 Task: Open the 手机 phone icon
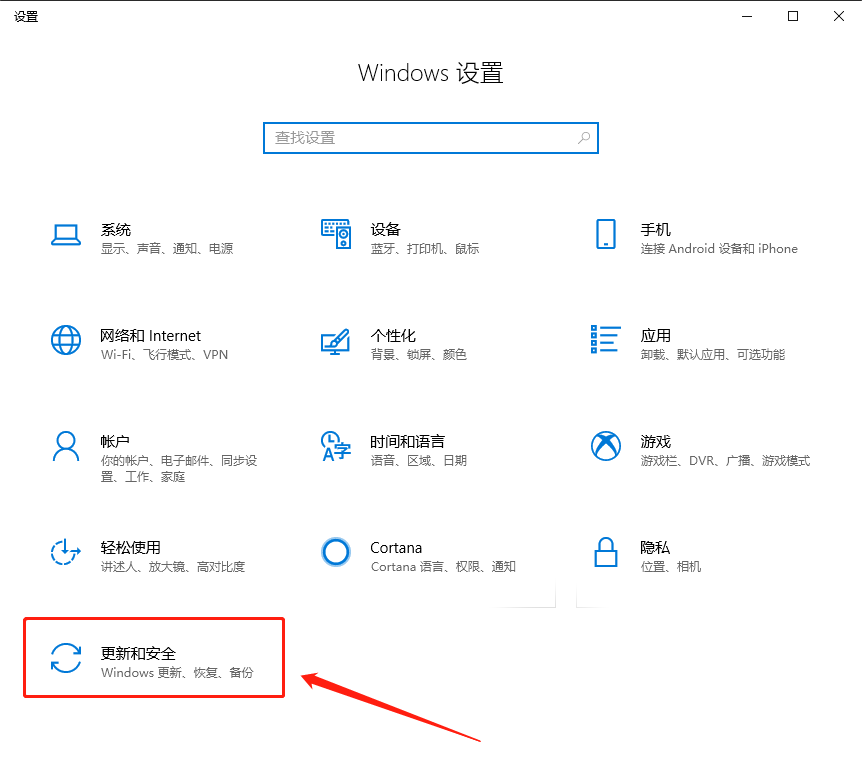(606, 234)
